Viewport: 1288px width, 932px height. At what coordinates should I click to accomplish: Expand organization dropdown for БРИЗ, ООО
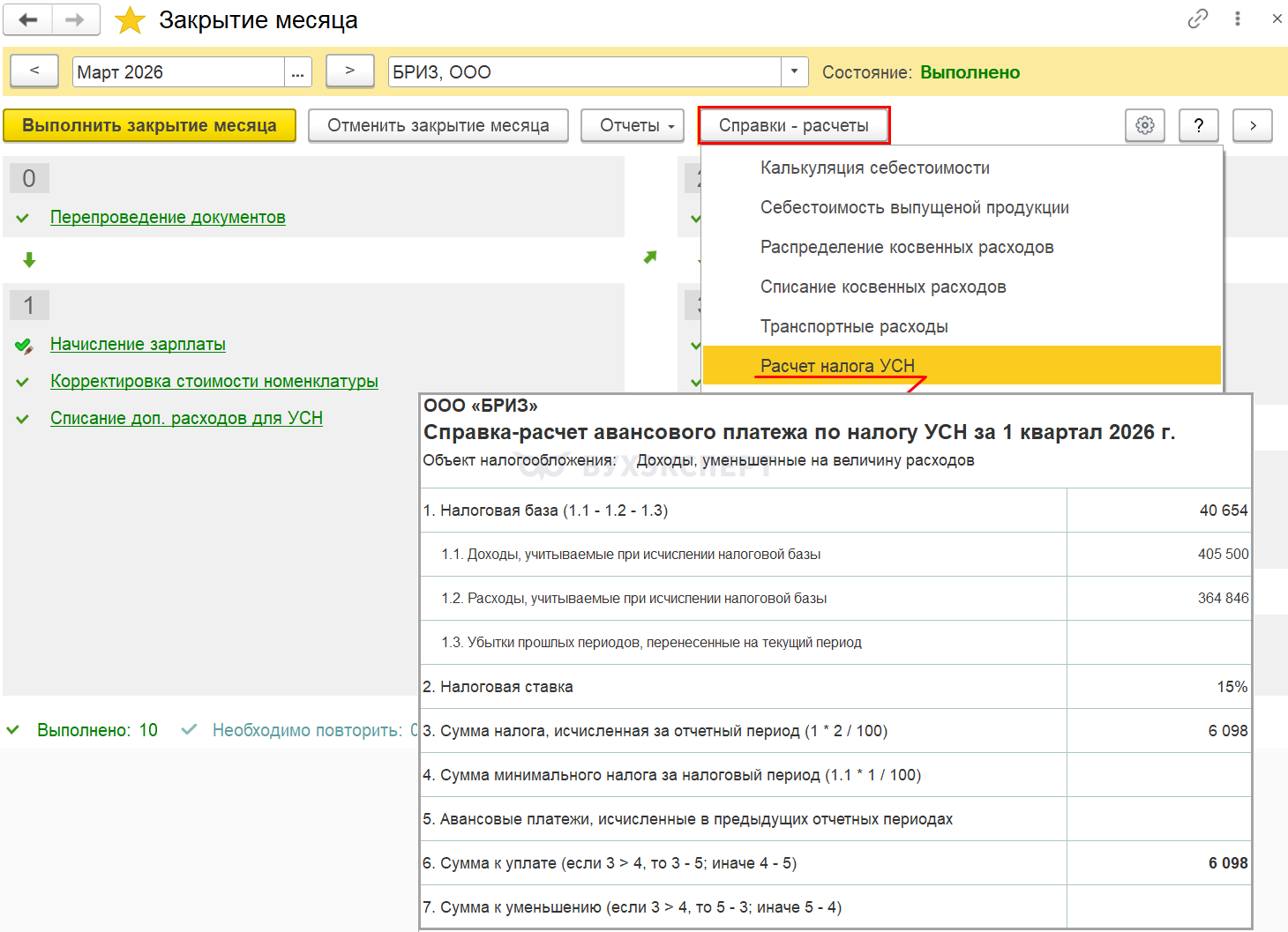point(794,72)
